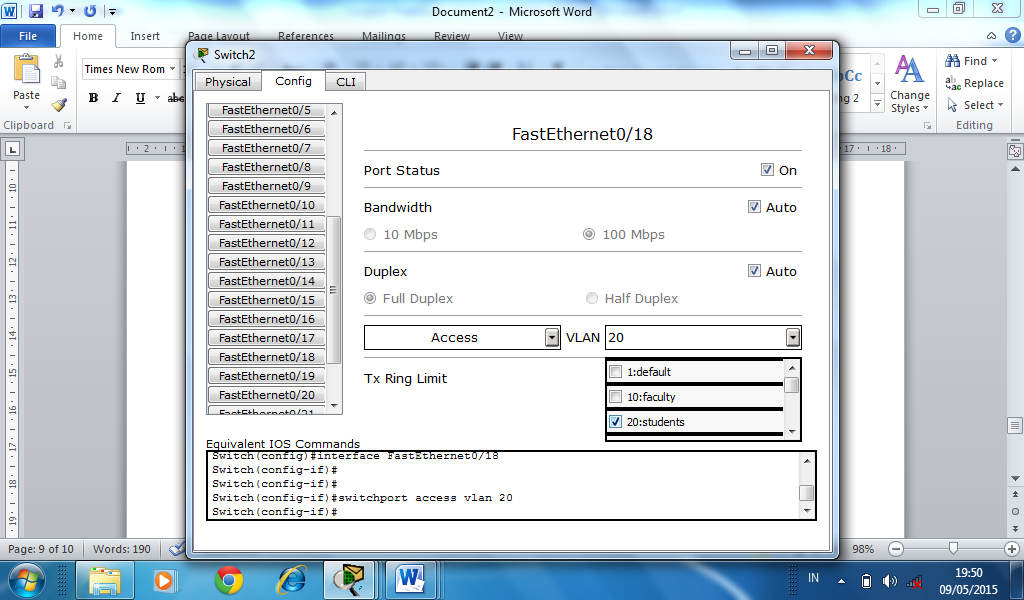
Task: Switch to Microsoft Word in the taskbar
Action: [x=410, y=580]
